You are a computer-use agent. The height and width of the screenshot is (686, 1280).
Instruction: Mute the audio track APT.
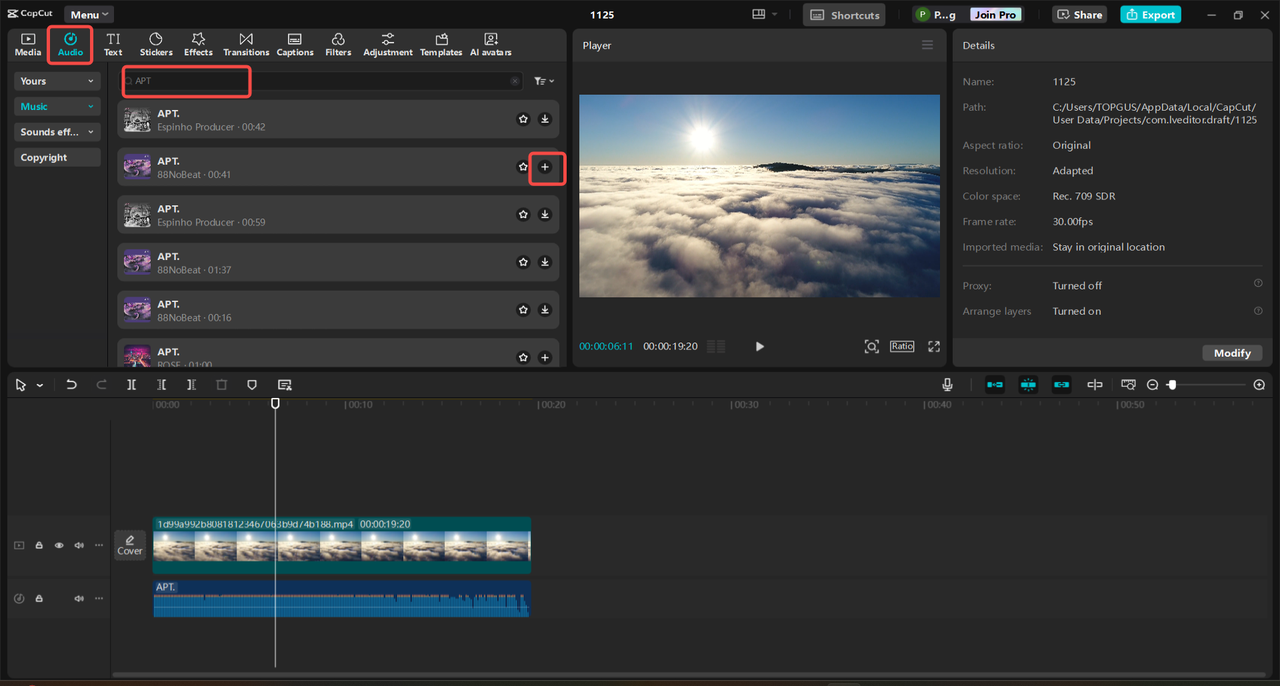coord(79,598)
